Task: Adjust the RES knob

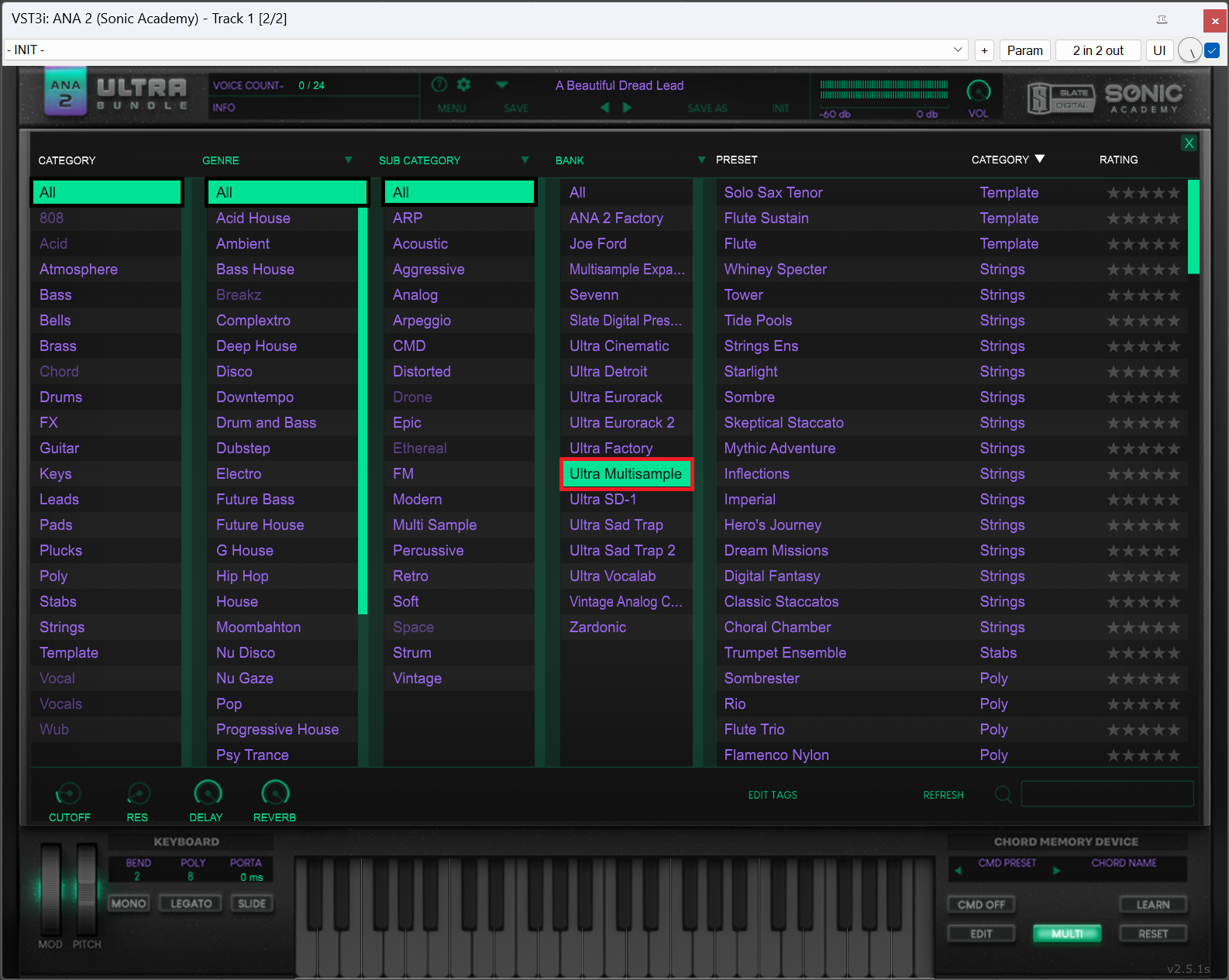Action: coord(138,793)
